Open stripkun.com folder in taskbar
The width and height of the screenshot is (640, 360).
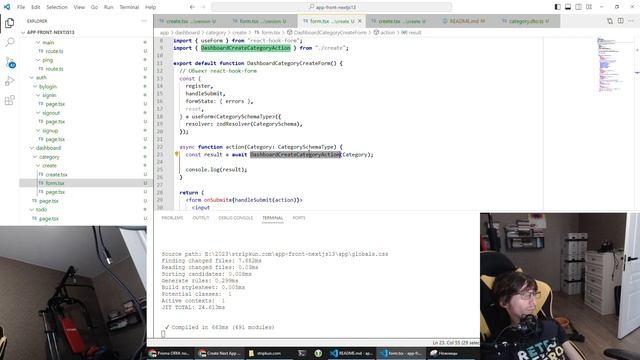(265, 353)
